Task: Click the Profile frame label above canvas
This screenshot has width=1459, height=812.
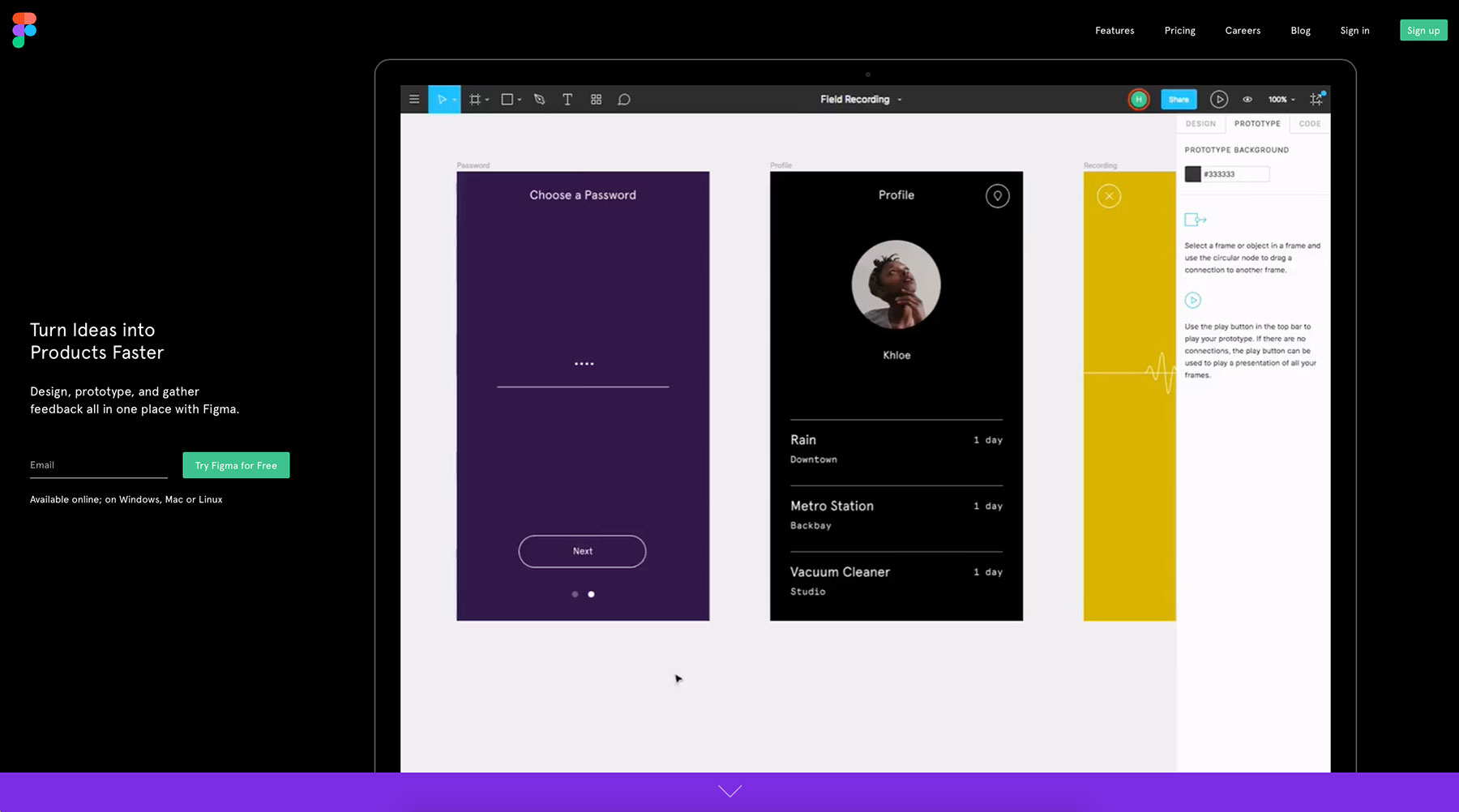Action: (781, 165)
